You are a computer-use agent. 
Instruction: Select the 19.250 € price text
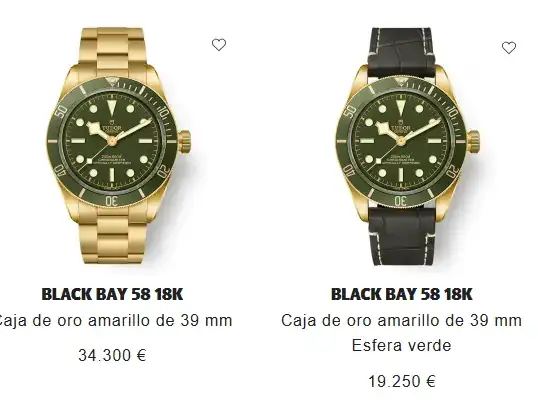point(402,381)
